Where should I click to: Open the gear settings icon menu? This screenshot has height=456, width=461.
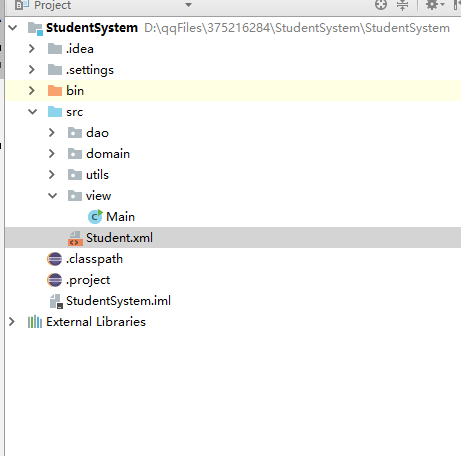pos(435,5)
